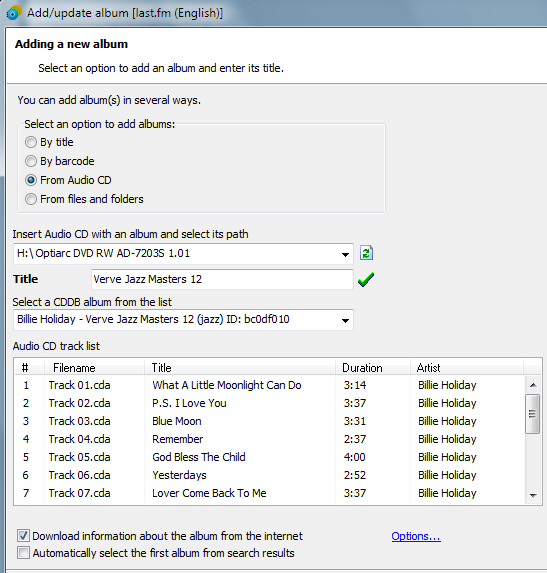Viewport: 547px width, 573px height.
Task: Click Billie Holiday artist in track 5 row
Action: (447, 457)
